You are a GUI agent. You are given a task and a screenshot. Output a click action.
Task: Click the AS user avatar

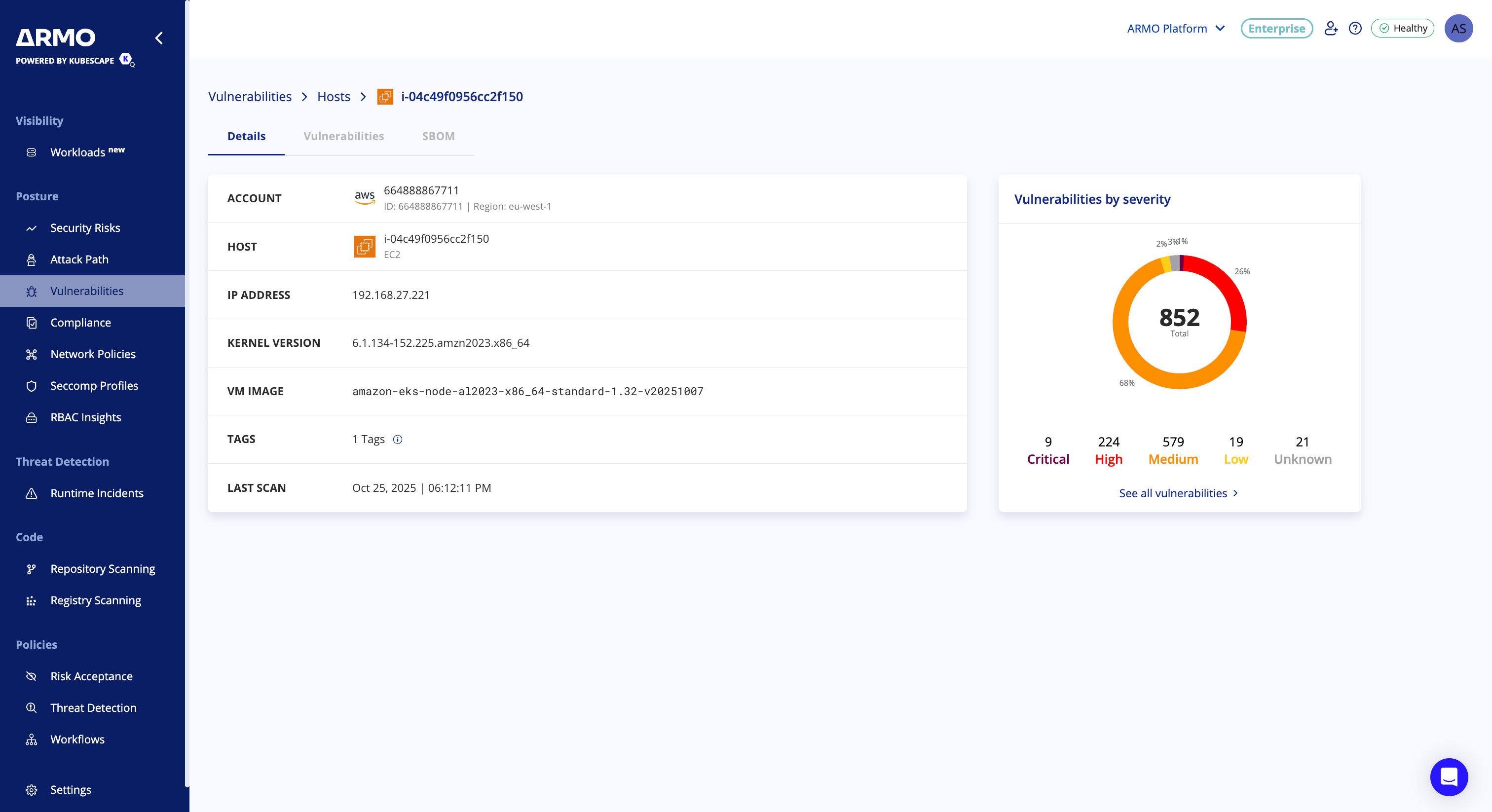coord(1458,29)
